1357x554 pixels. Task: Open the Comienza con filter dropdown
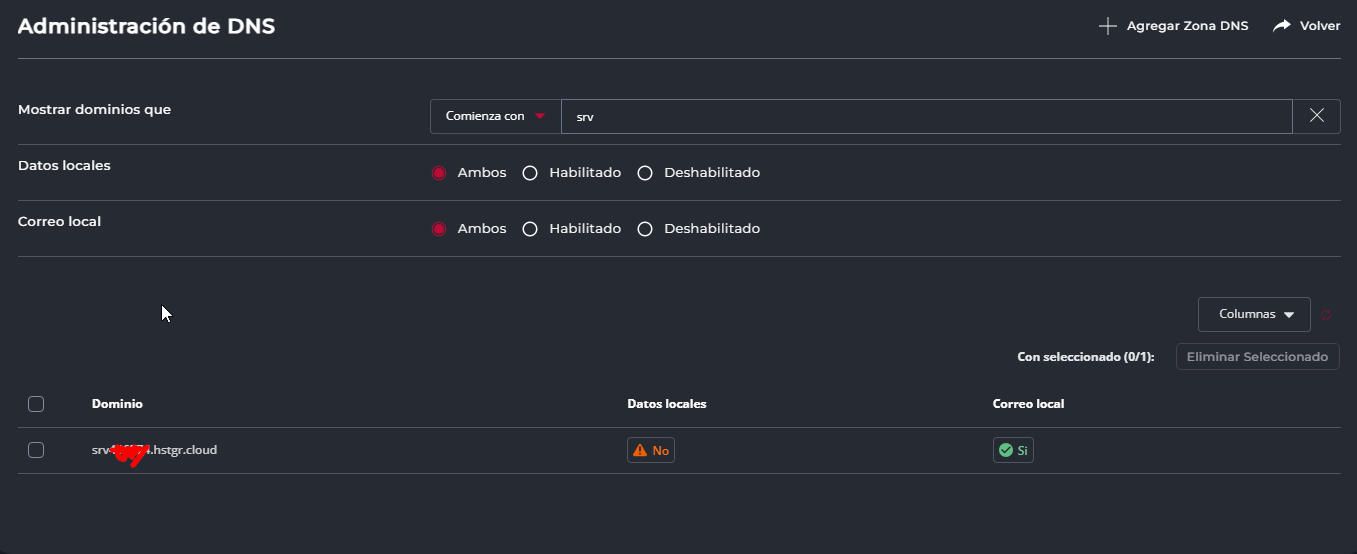[x=496, y=116]
